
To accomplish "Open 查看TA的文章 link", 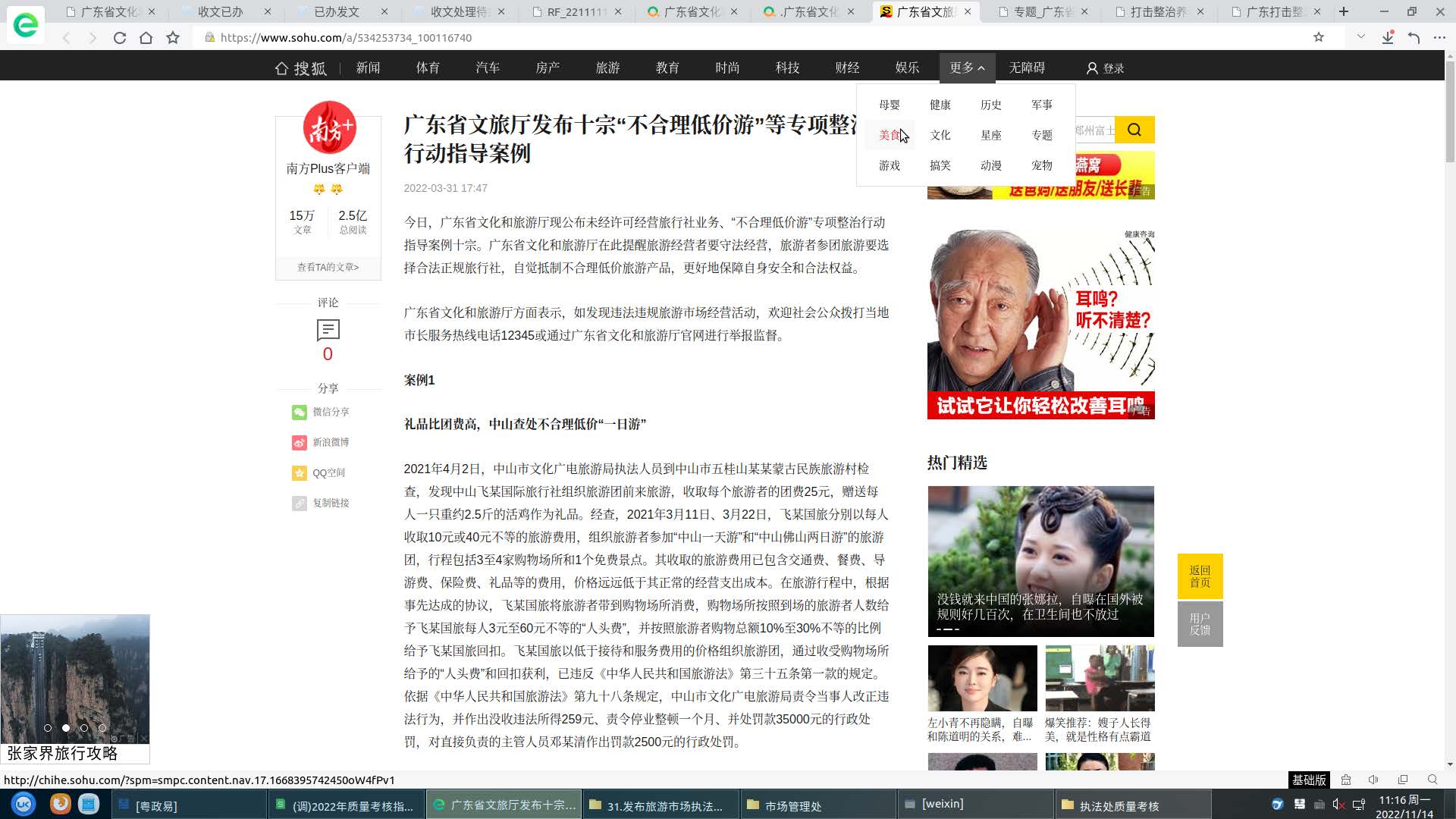I will click(328, 267).
